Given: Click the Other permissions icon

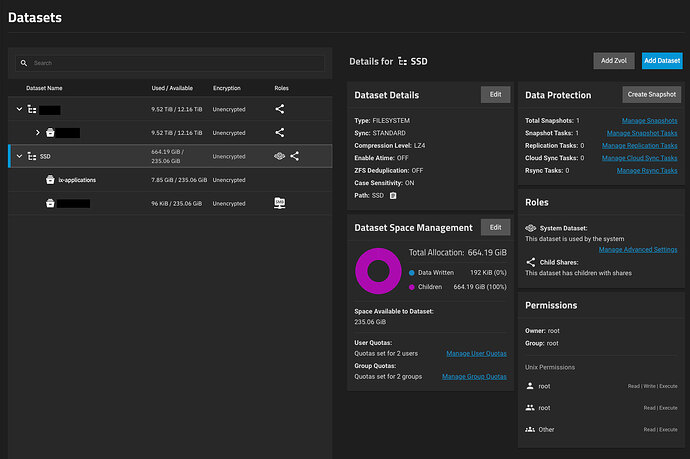Looking at the screenshot, I should coord(530,429).
